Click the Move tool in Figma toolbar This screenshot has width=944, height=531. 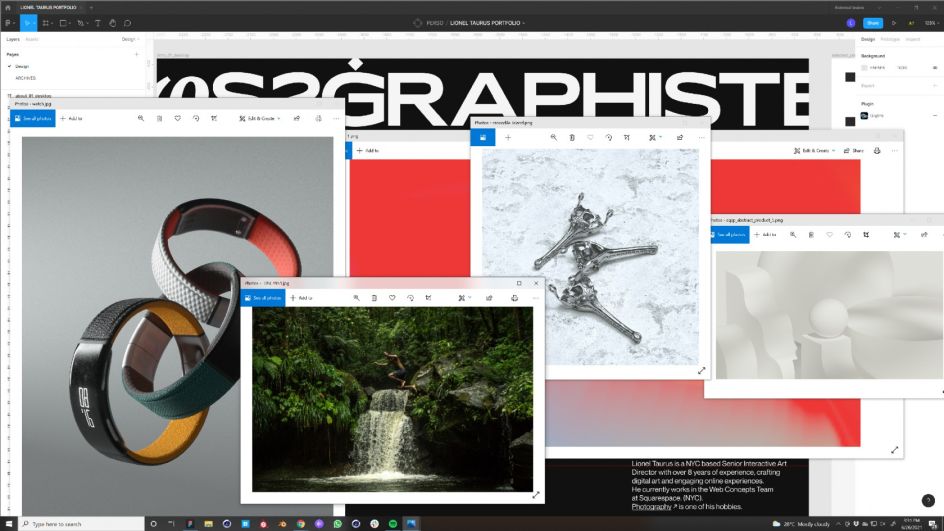pyautogui.click(x=28, y=22)
